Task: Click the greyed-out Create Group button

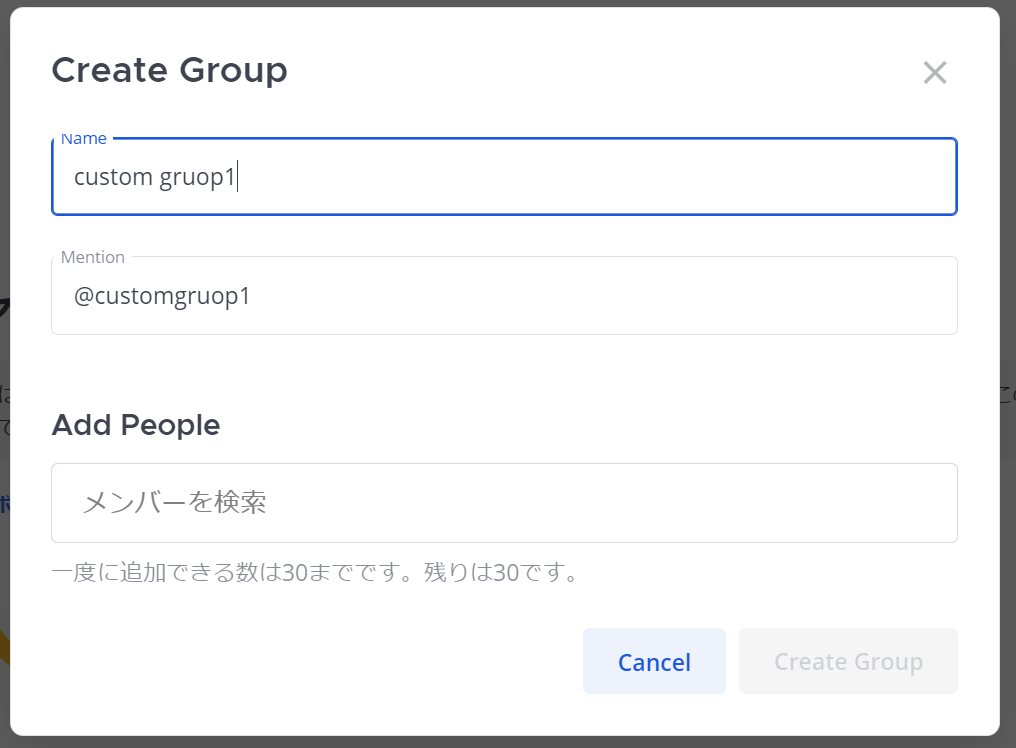Action: click(x=848, y=661)
